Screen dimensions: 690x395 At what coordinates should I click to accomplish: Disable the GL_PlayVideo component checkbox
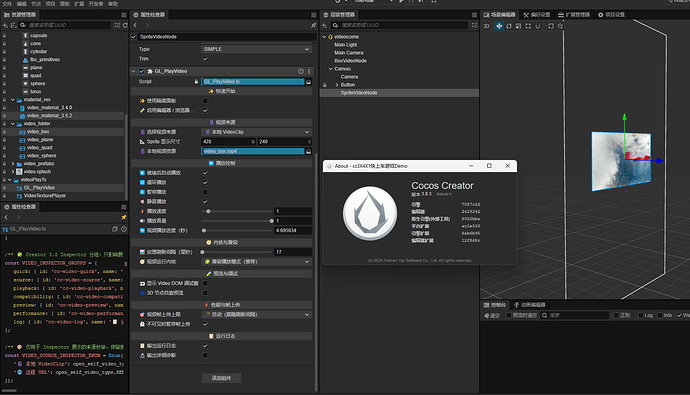pos(141,71)
